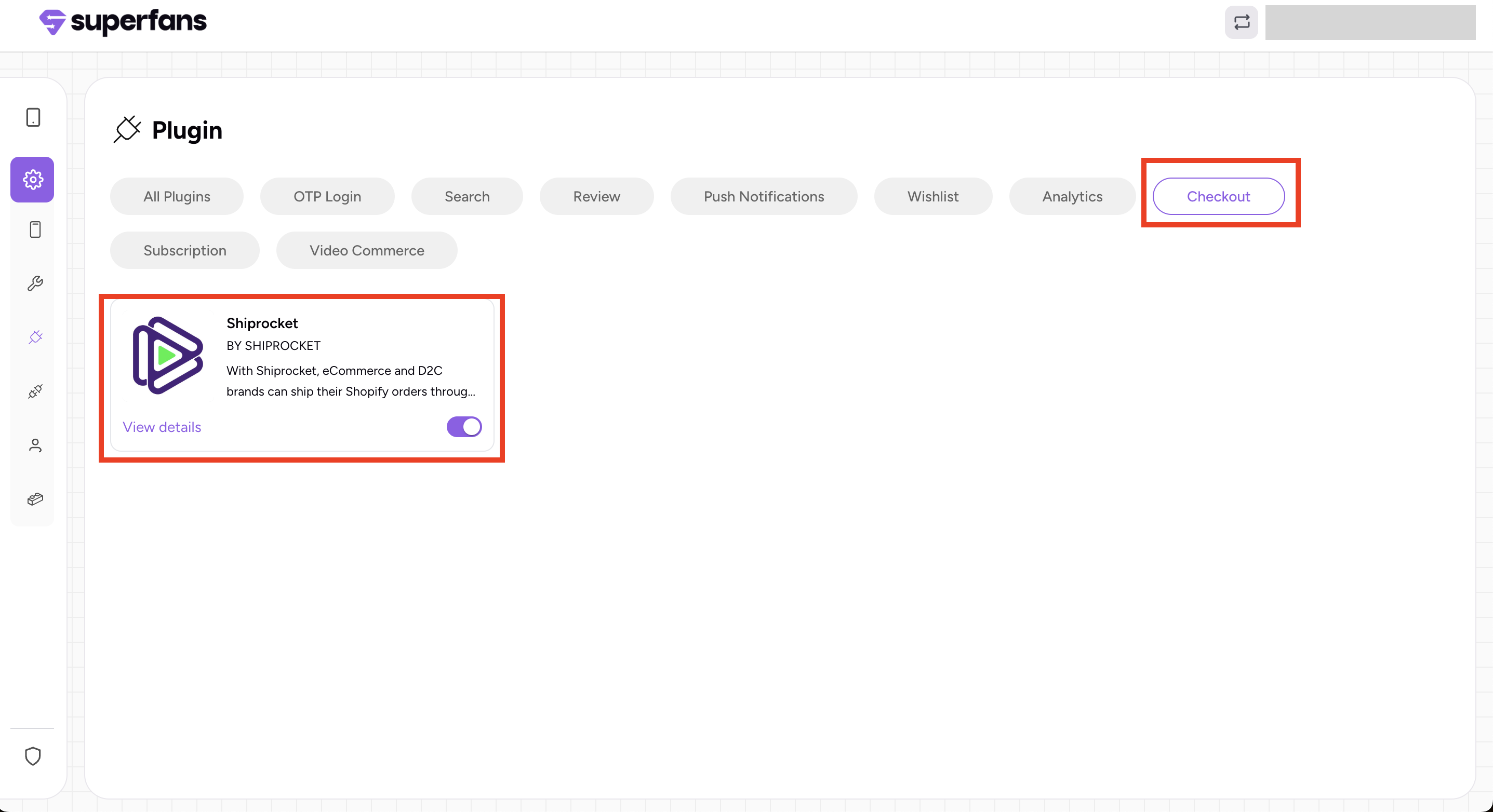Click the phone preview sidebar icon
Viewport: 1493px width, 812px height.
point(35,229)
